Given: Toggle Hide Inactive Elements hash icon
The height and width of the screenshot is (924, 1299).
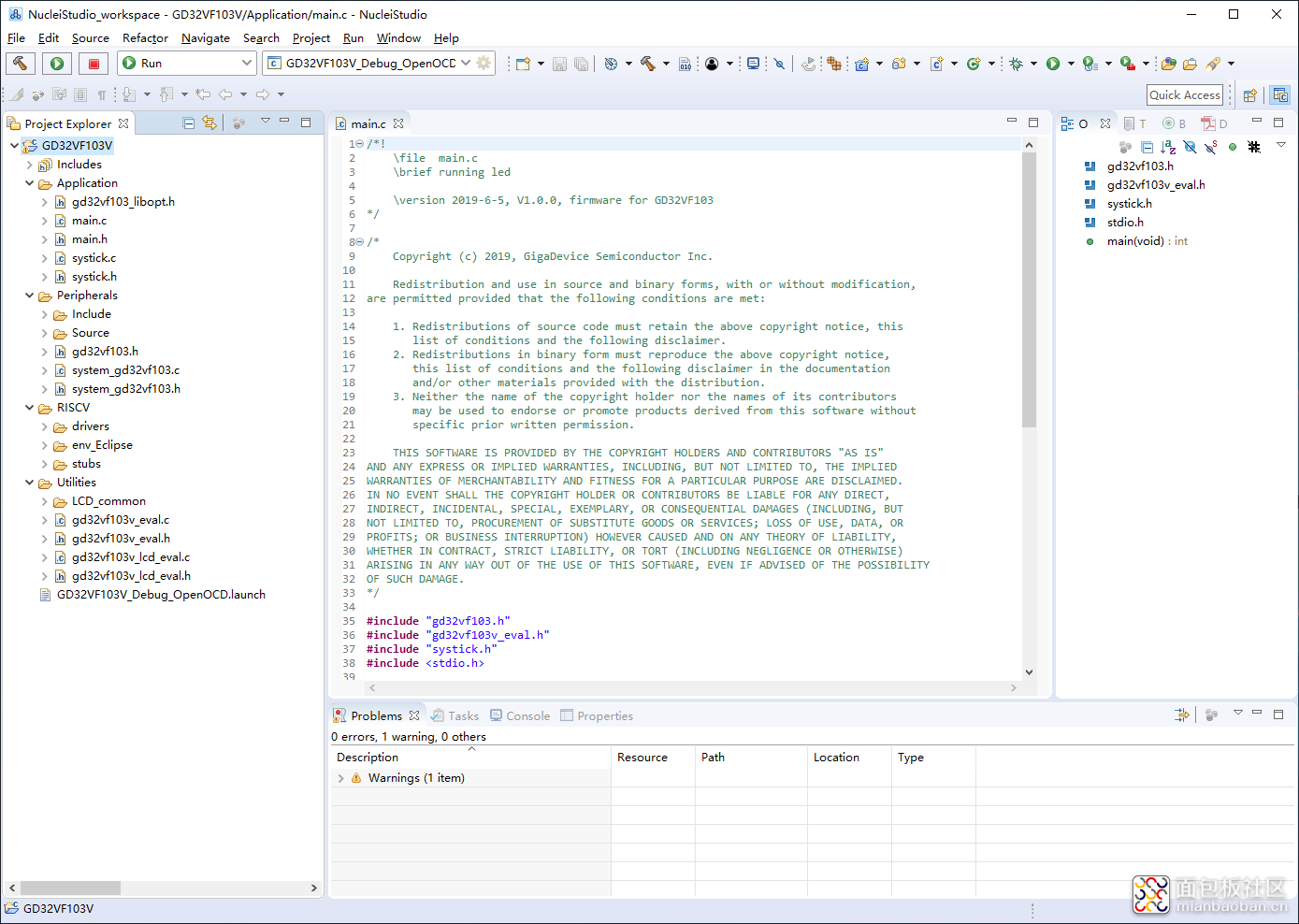Looking at the screenshot, I should 1254,147.
